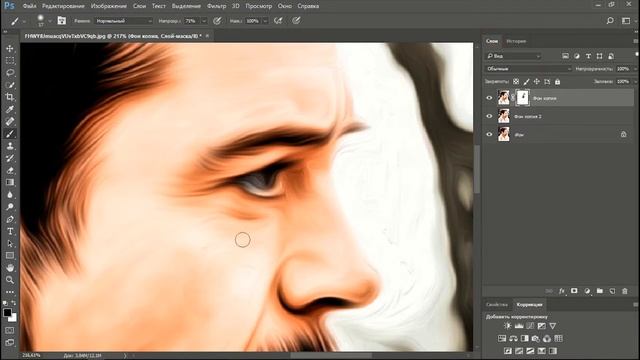Image resolution: width=640 pixels, height=360 pixels.
Task: Enable airbrush build-up mode
Action: pyautogui.click(x=278, y=20)
